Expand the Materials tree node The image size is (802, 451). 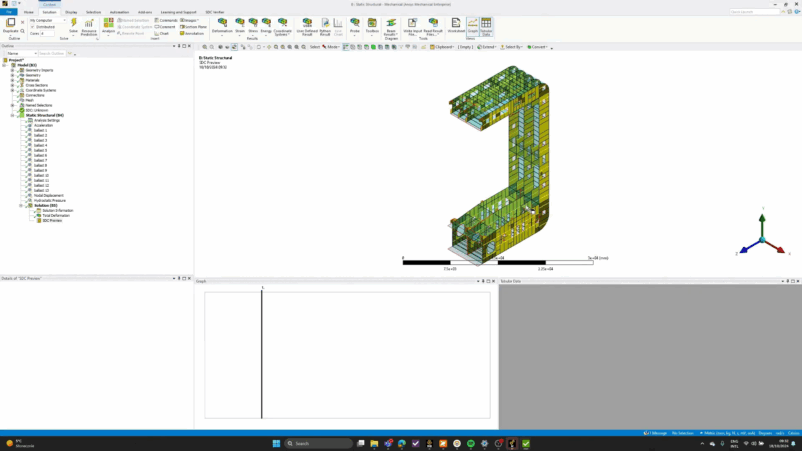pos(12,80)
